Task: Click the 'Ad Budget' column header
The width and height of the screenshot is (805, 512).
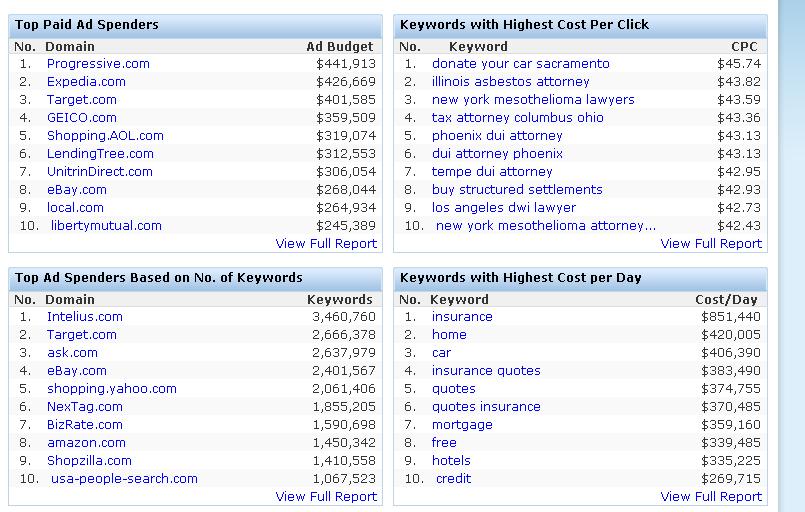Action: pos(340,46)
